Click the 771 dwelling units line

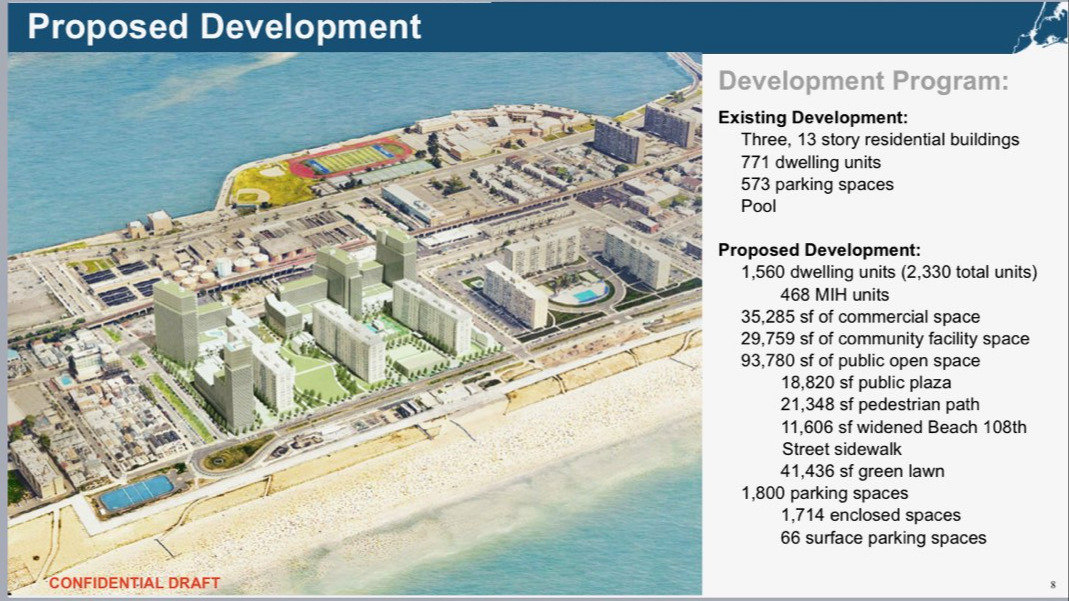pyautogui.click(x=813, y=162)
